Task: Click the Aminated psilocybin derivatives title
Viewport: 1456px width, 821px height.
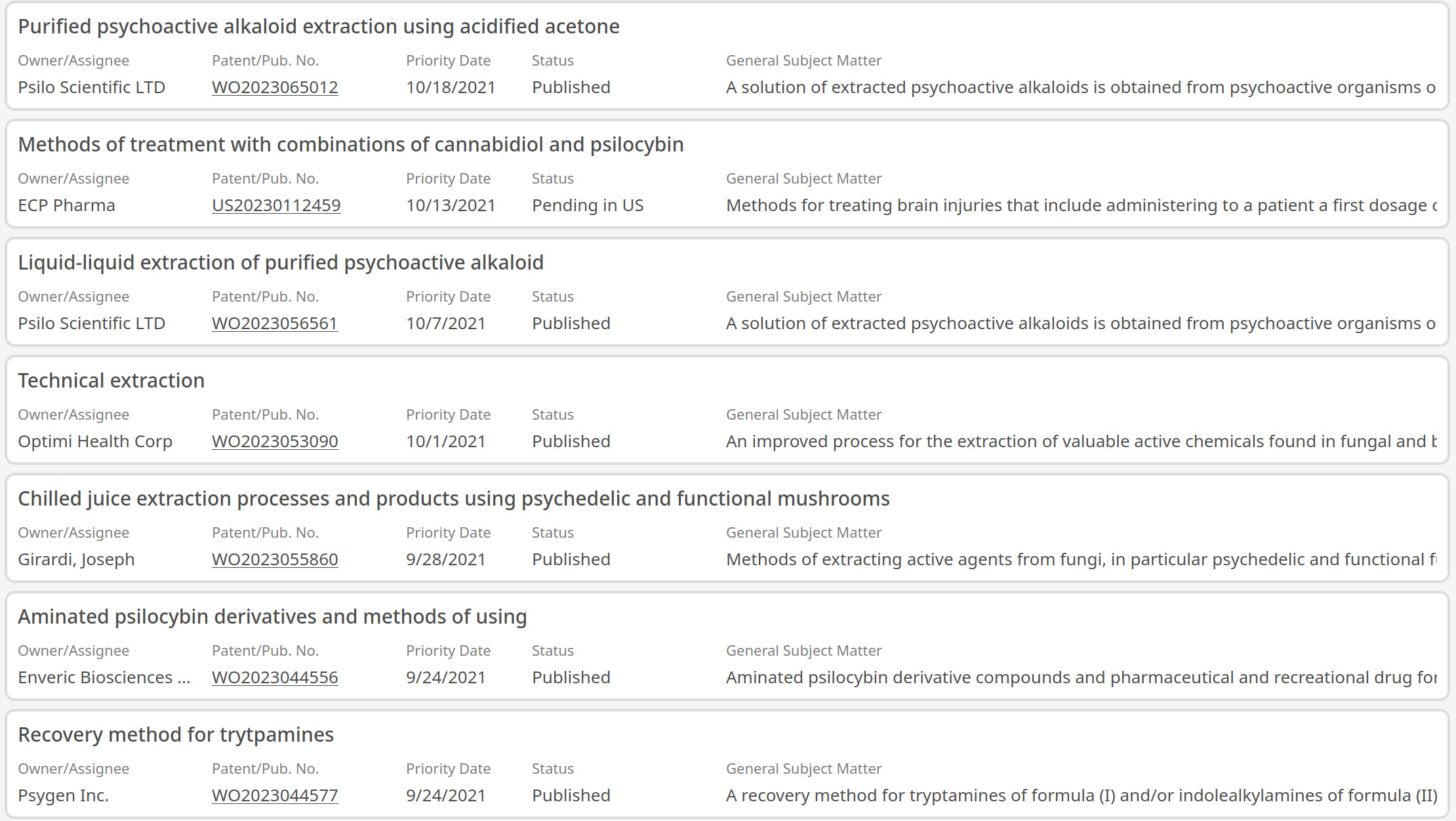Action: click(x=272, y=616)
